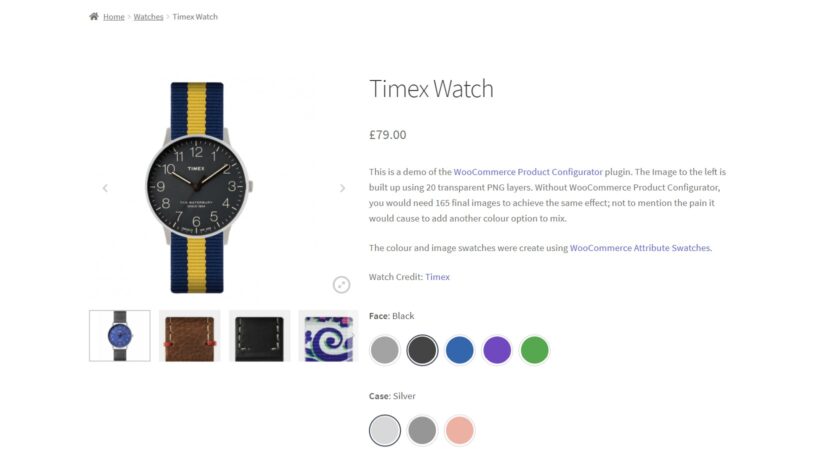Select the blue face color swatch
Screen dimensions: 820x468
[460, 350]
